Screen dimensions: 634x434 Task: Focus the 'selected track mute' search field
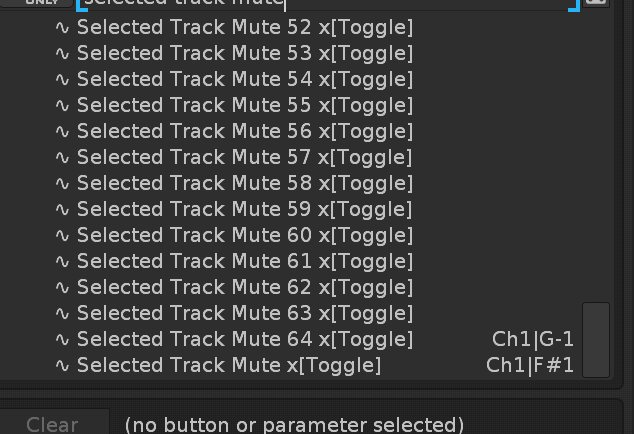[x=320, y=4]
